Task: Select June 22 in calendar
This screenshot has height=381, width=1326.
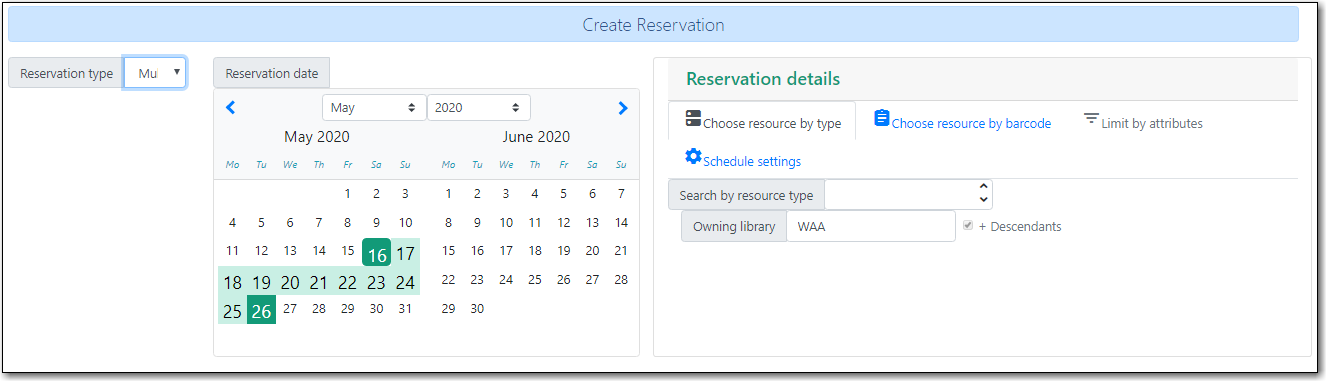Action: click(448, 280)
